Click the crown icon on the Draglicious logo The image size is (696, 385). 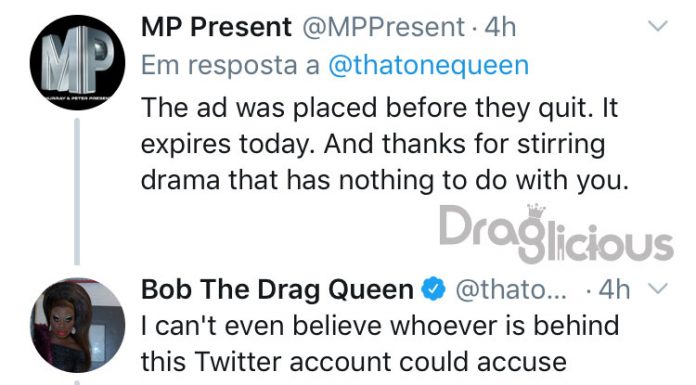[x=536, y=212]
